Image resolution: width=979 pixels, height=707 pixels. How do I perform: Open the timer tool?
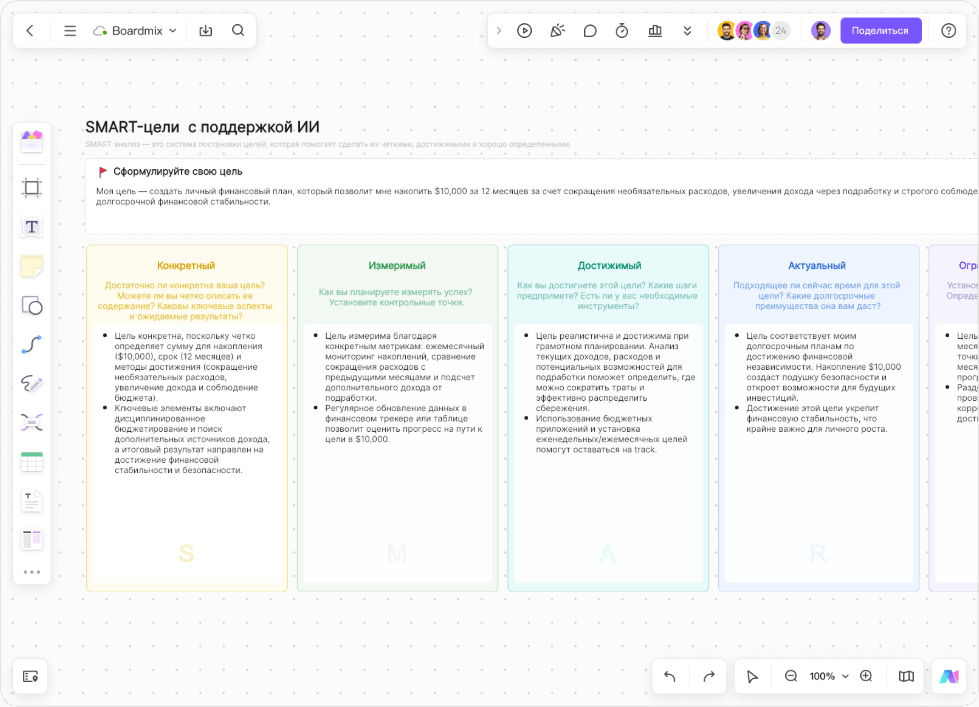(x=622, y=31)
